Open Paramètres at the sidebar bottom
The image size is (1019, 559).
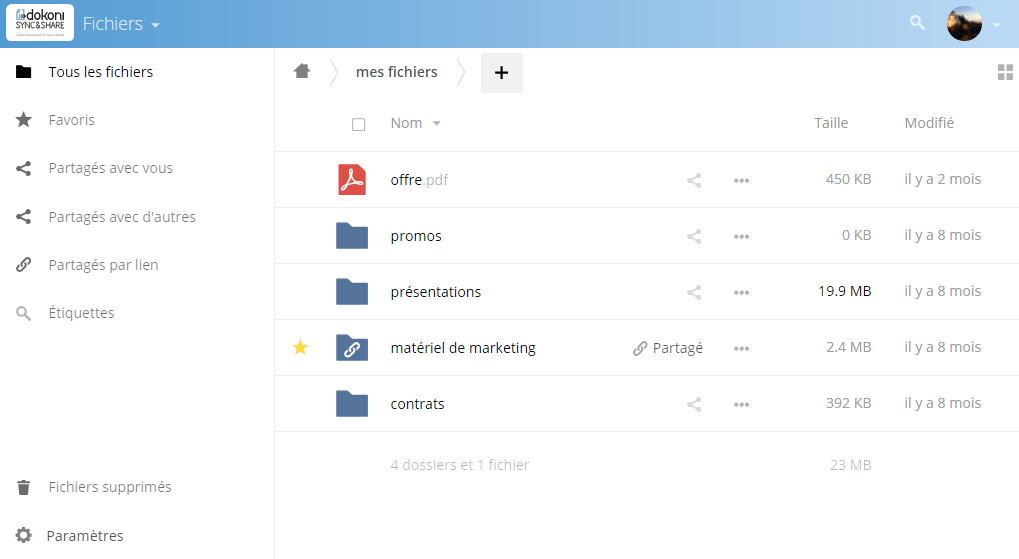pos(86,536)
